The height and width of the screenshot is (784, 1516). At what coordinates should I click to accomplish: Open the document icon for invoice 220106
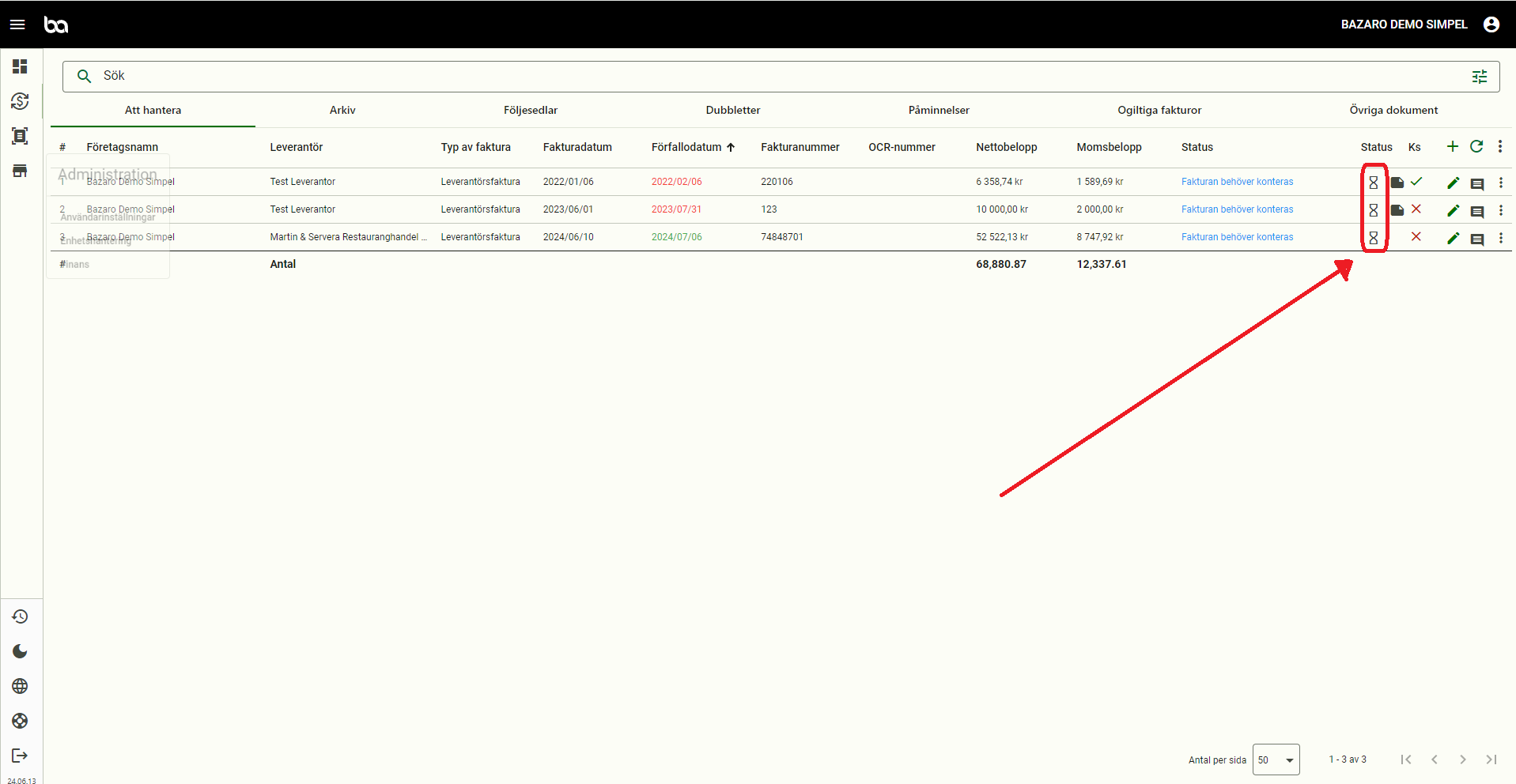coord(1397,183)
